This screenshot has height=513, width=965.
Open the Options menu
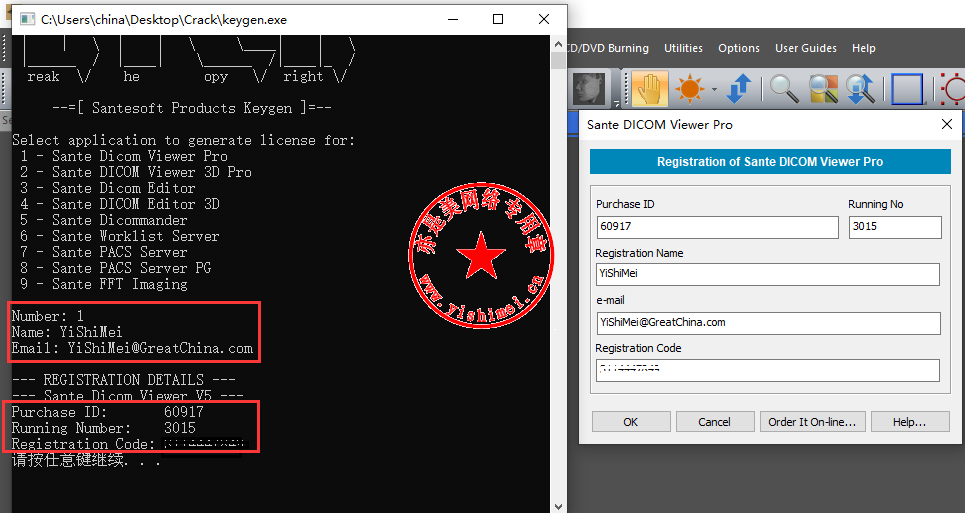coord(739,48)
